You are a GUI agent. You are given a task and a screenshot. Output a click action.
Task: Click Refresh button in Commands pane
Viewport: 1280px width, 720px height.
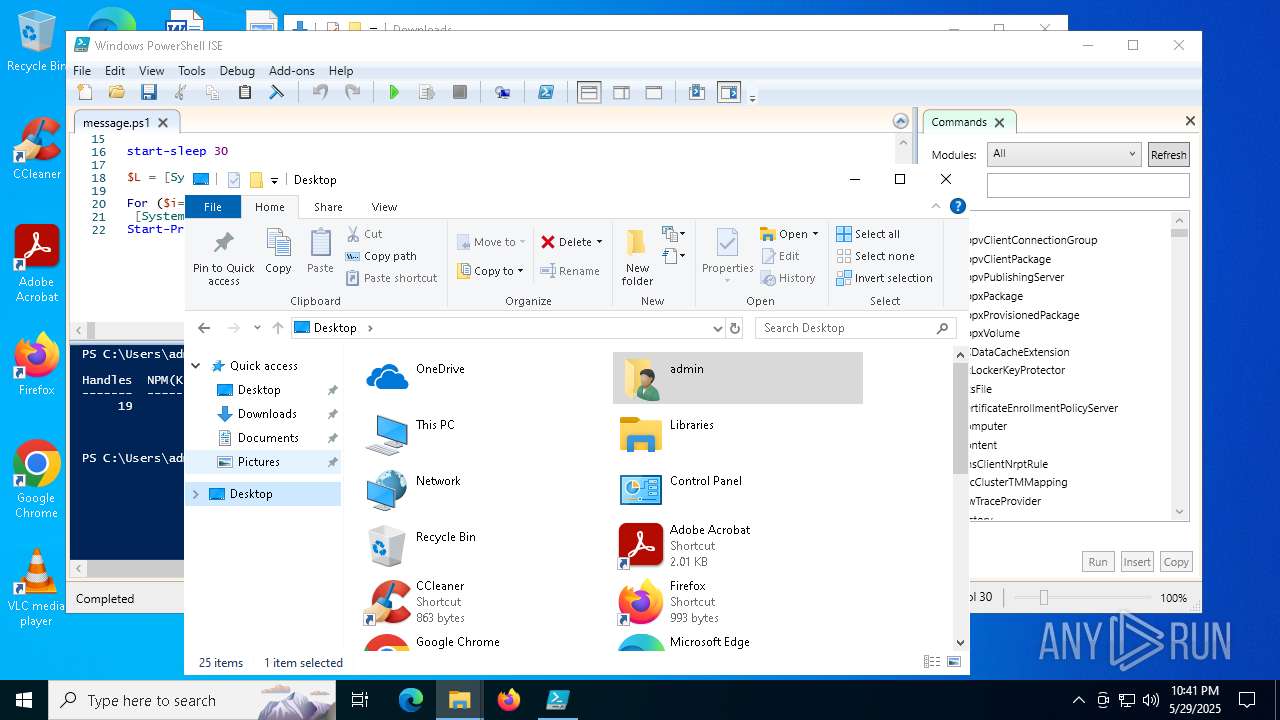pos(1168,154)
